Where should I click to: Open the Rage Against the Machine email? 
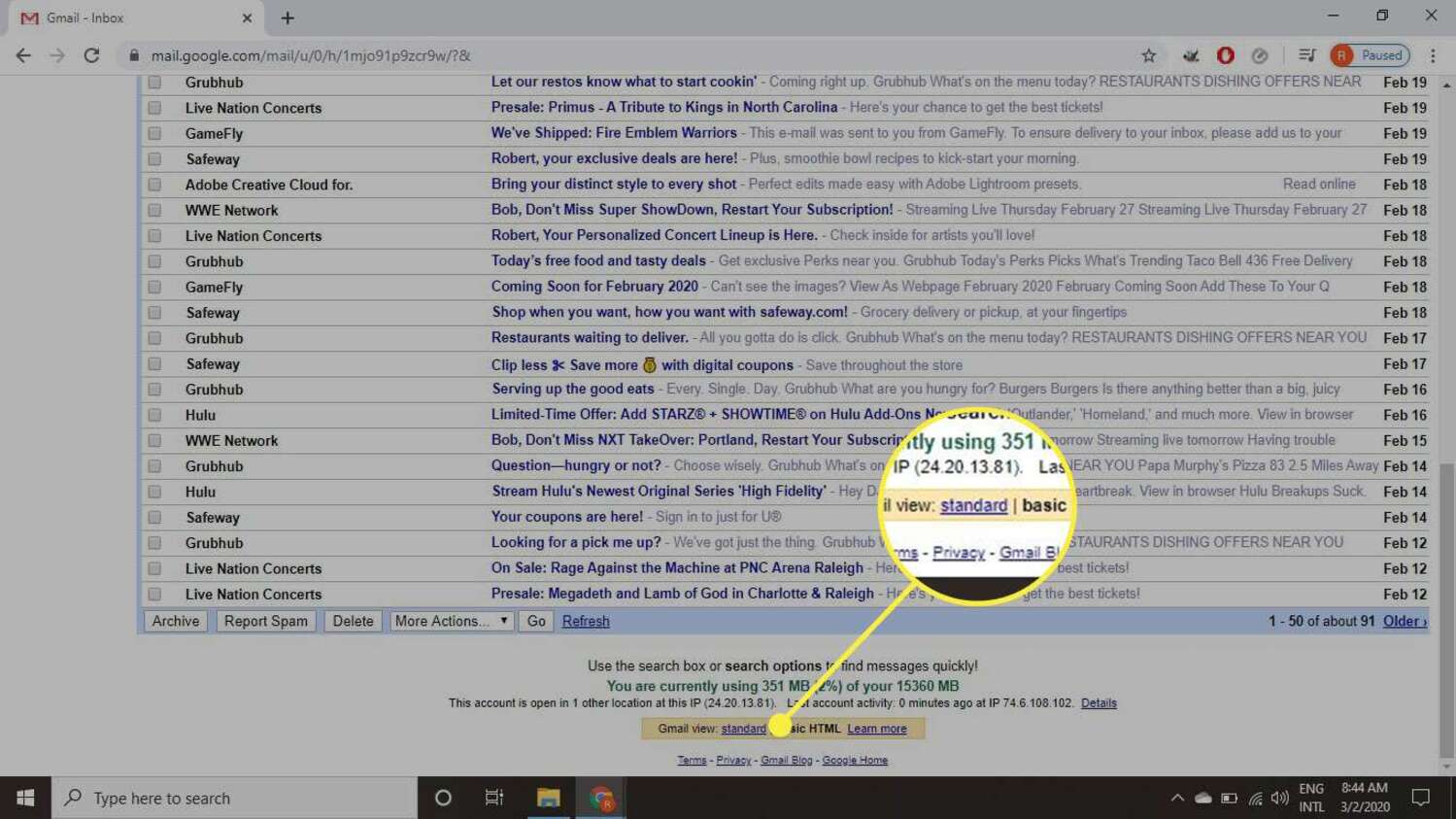pos(677,567)
